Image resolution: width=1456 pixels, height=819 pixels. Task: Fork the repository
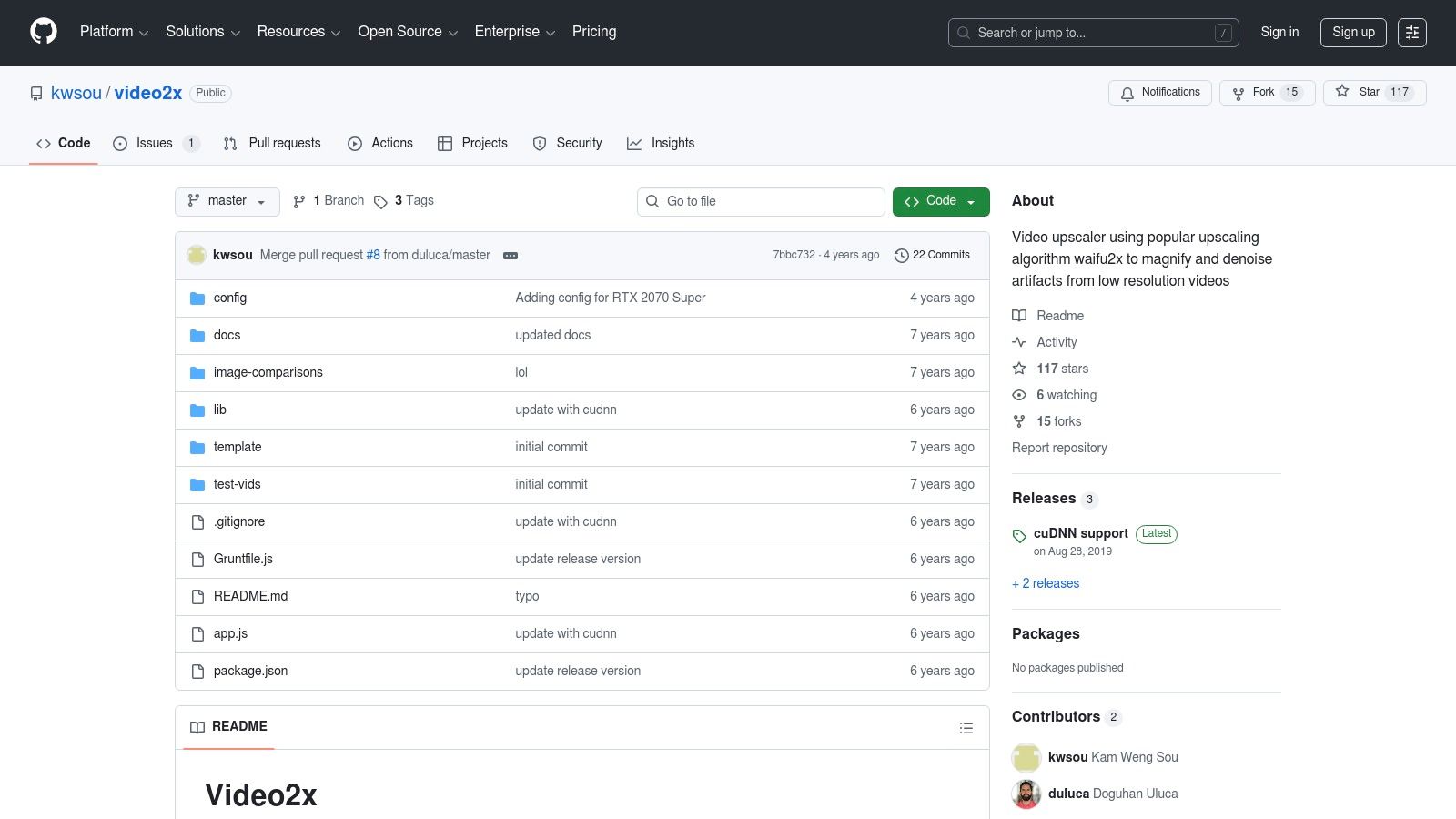[x=1267, y=93]
